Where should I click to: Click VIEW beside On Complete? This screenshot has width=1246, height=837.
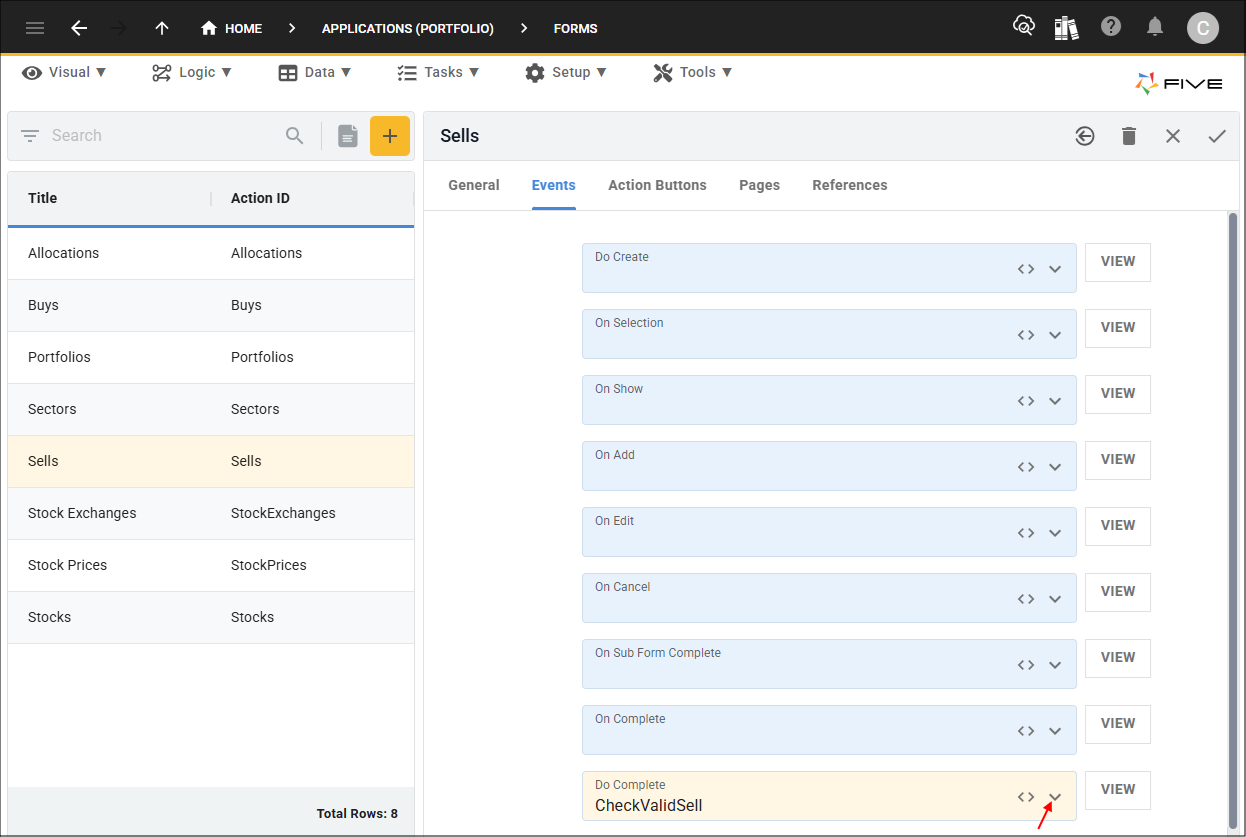click(x=1118, y=724)
